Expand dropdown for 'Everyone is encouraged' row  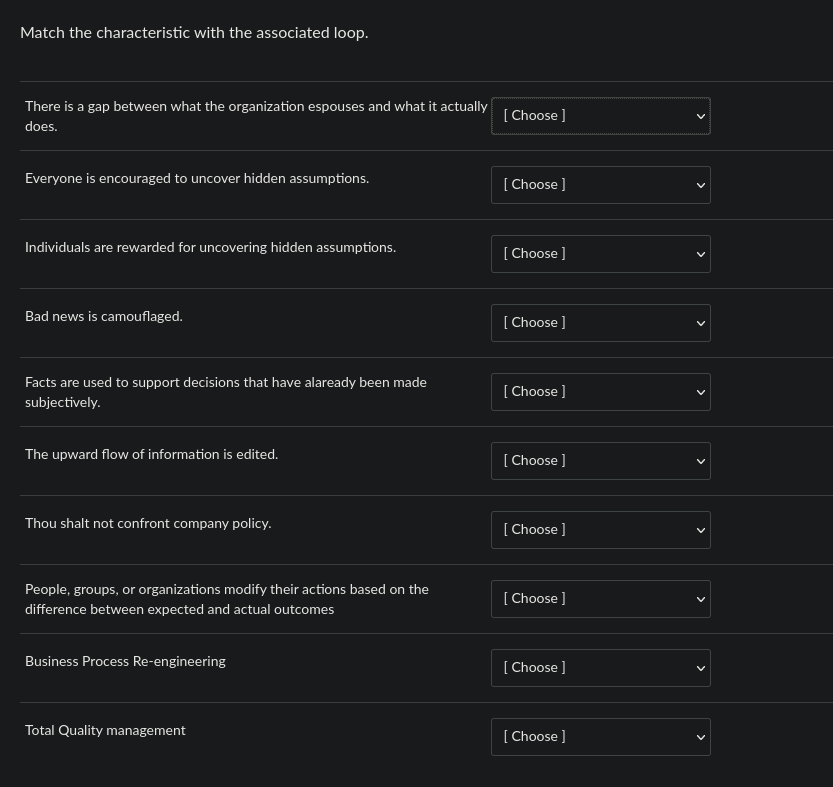[x=600, y=185]
